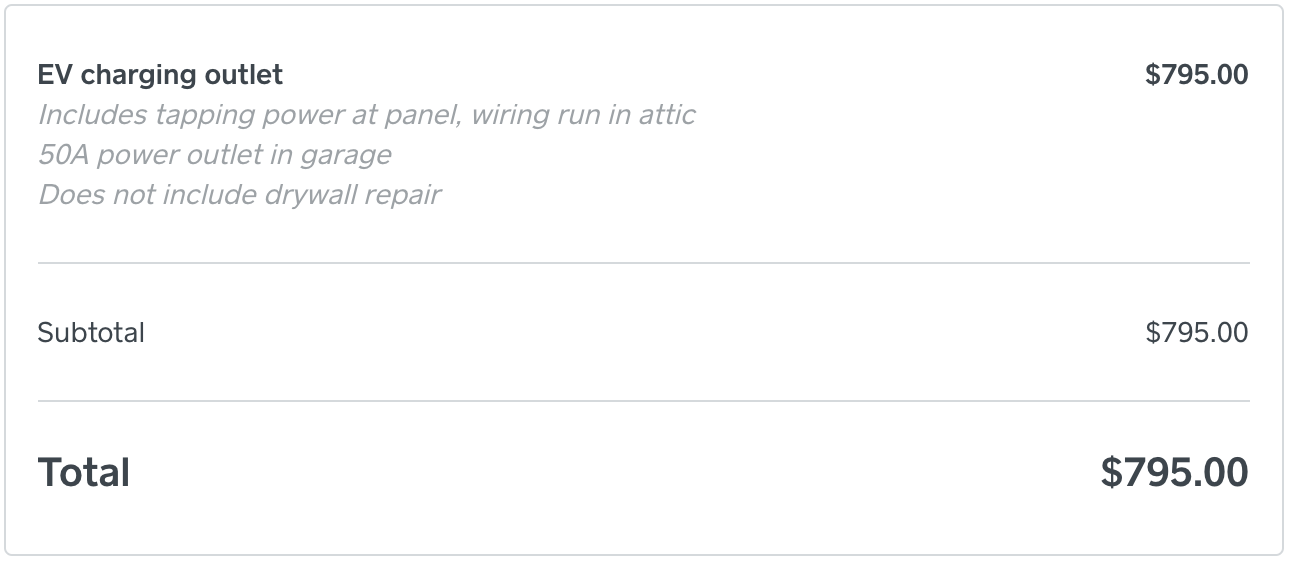Click the divider line above Subtotal
This screenshot has height=574, width=1296.
644,263
